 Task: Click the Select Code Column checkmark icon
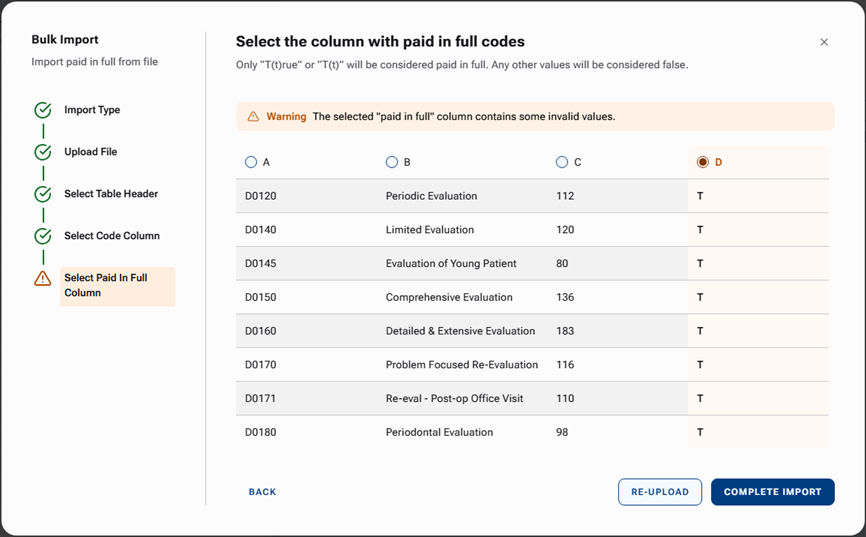(x=43, y=236)
